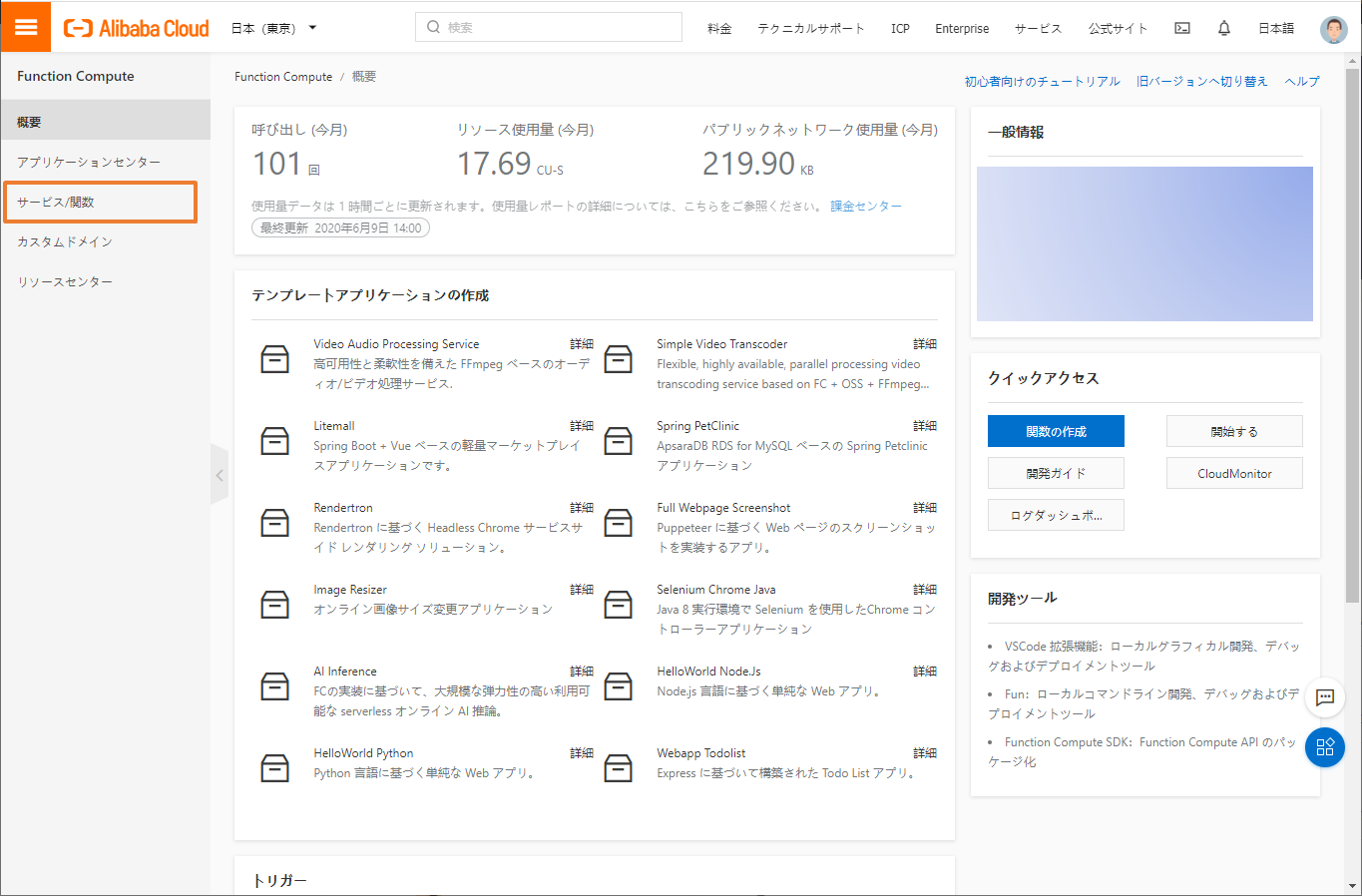This screenshot has height=896, width=1362.
Task: Open 詳細 for Rendertron
Action: (x=582, y=507)
